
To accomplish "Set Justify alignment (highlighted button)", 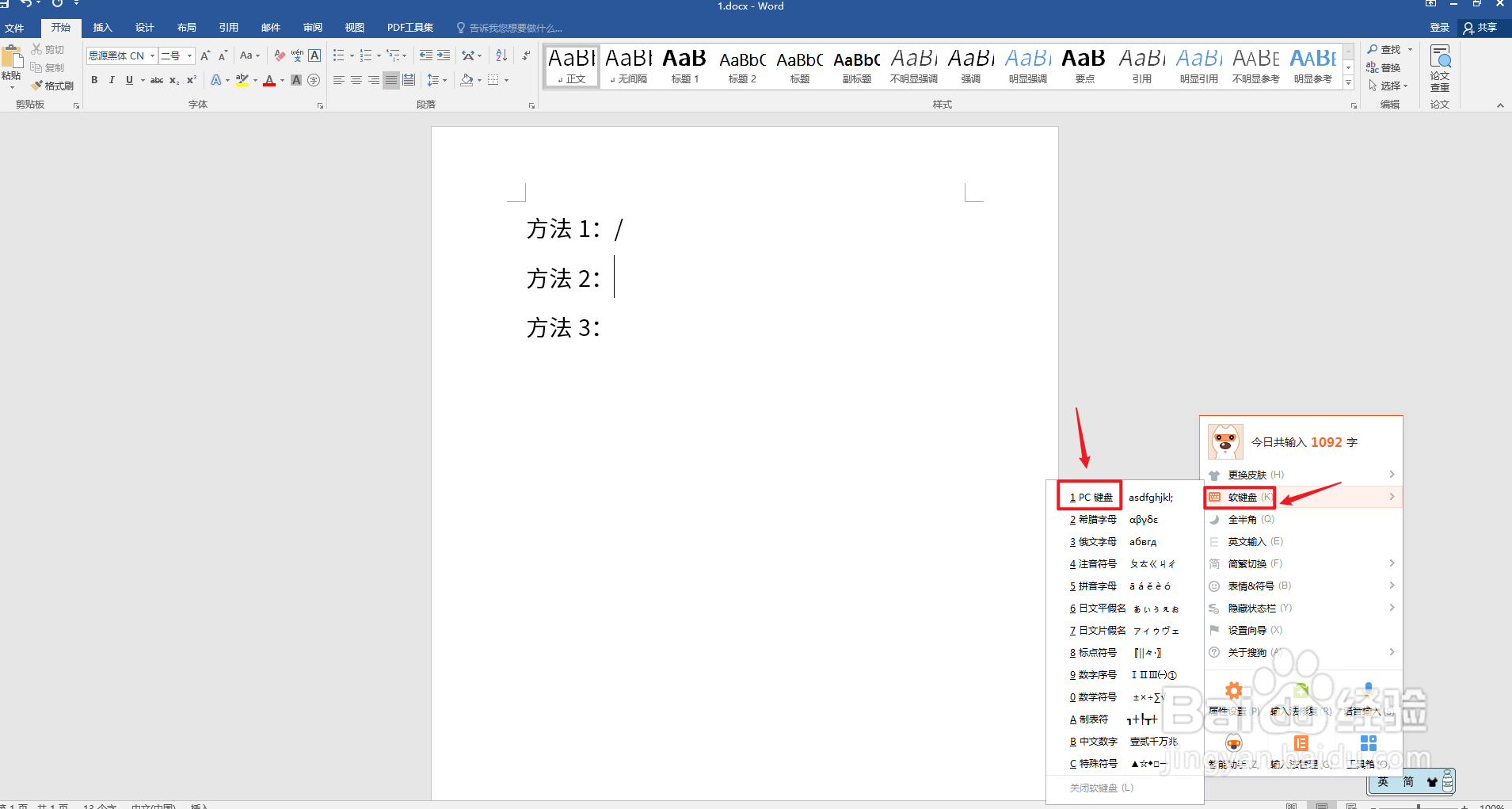I will pyautogui.click(x=391, y=80).
